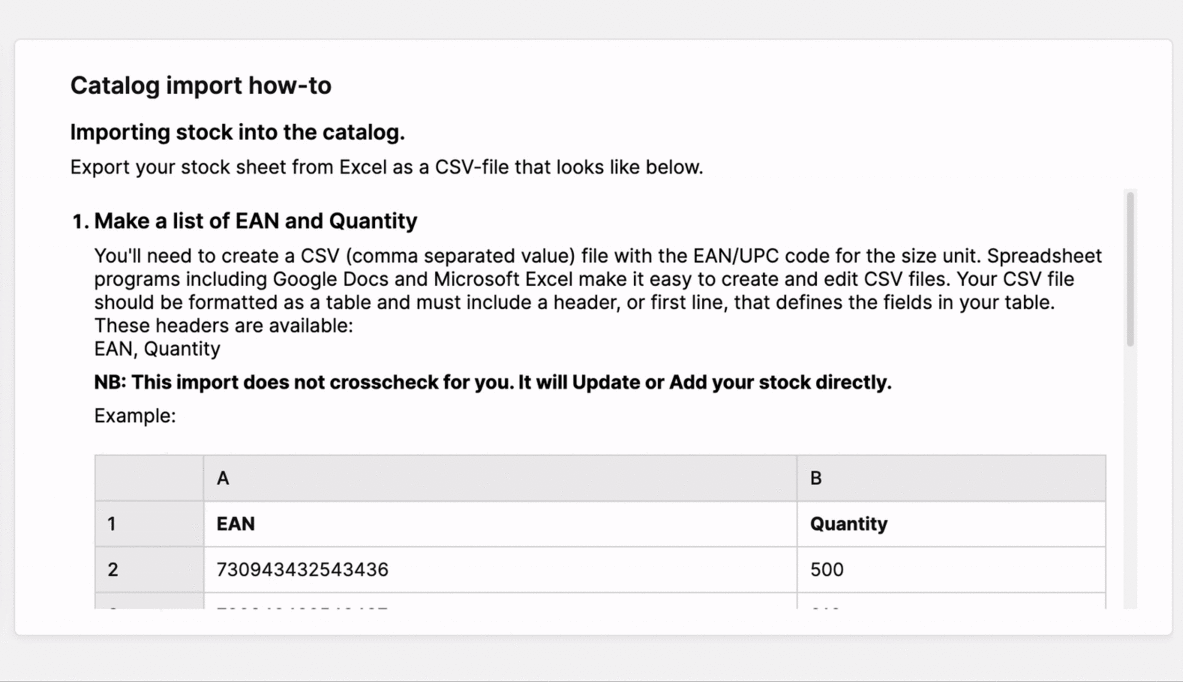Select the "Importing stock into the catalog." subheading
The image size is (1183, 682).
click(237, 133)
